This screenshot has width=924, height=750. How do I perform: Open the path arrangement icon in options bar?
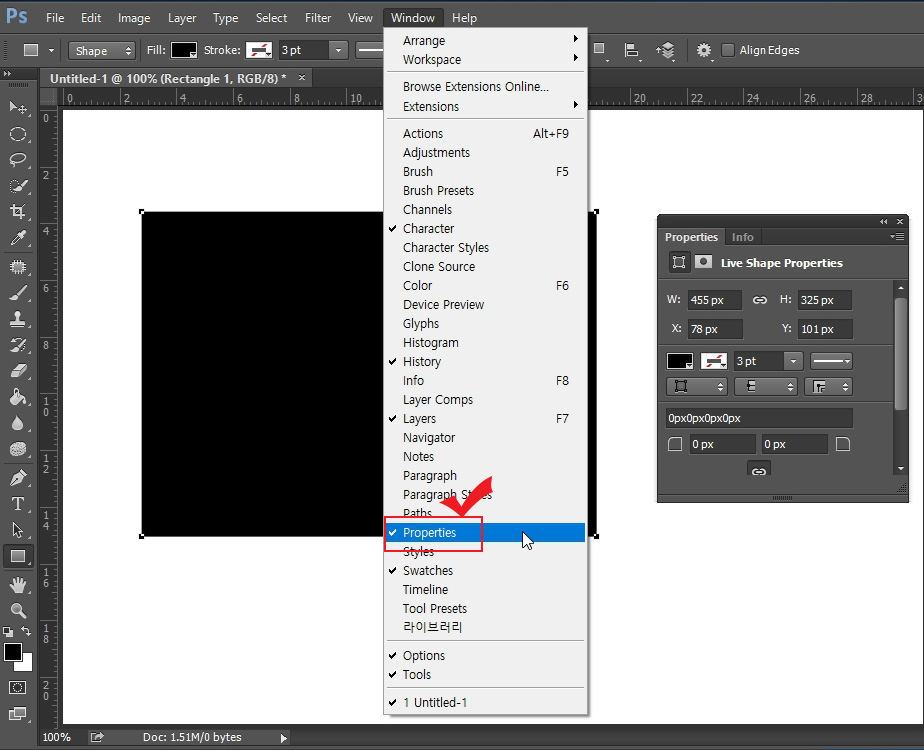pos(665,50)
